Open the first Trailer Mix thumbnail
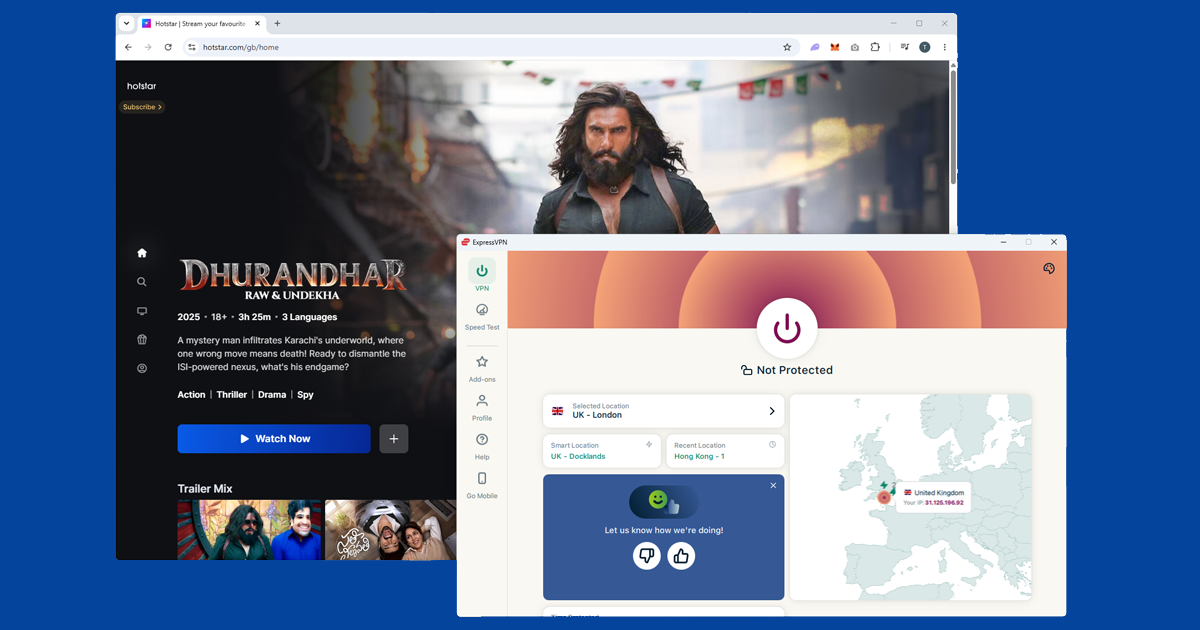The width and height of the screenshot is (1200, 630). click(x=250, y=530)
